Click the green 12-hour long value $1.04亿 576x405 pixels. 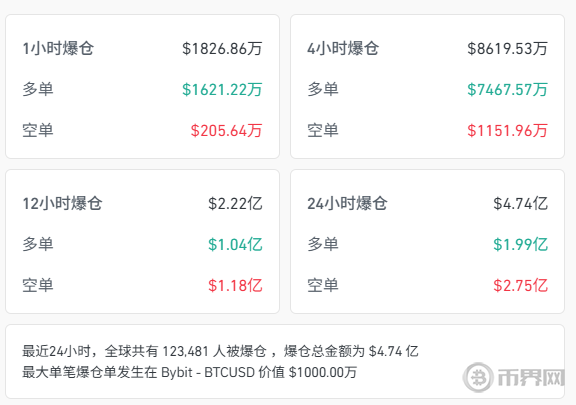coord(235,244)
